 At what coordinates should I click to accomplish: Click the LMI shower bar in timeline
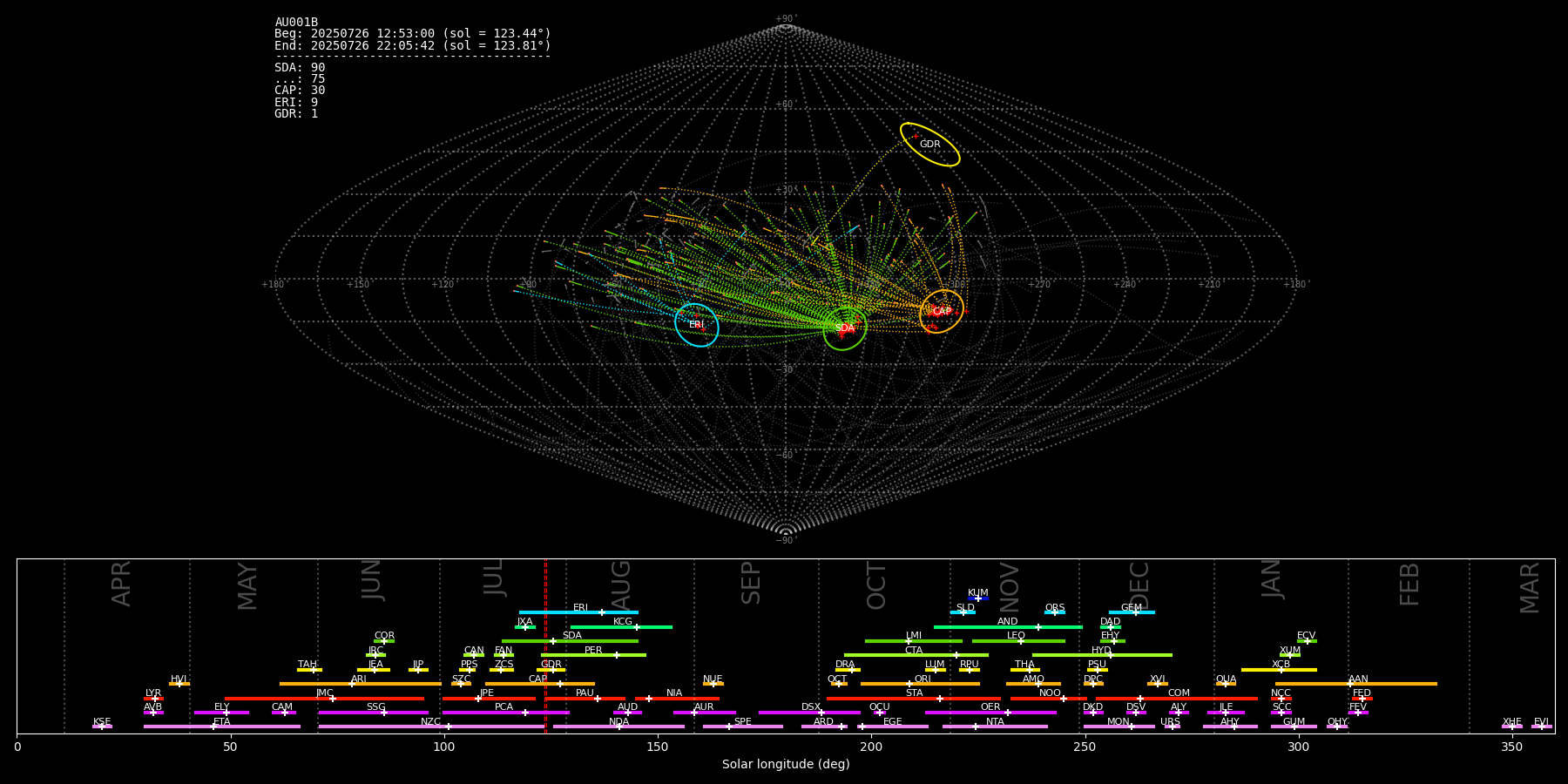tap(914, 641)
